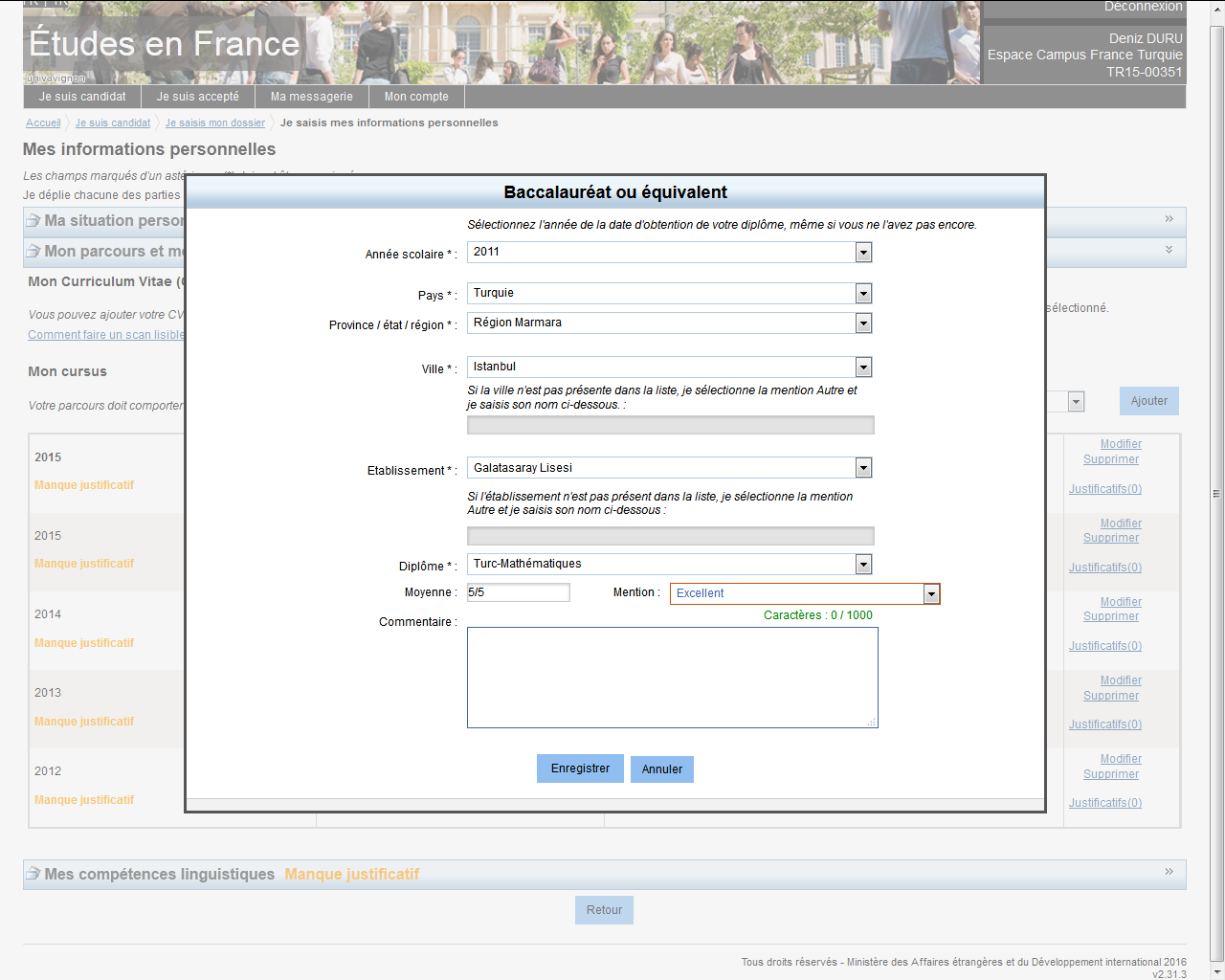The width and height of the screenshot is (1225, 980).
Task: Expand Ma situation personnelle section chevron
Action: click(1169, 219)
